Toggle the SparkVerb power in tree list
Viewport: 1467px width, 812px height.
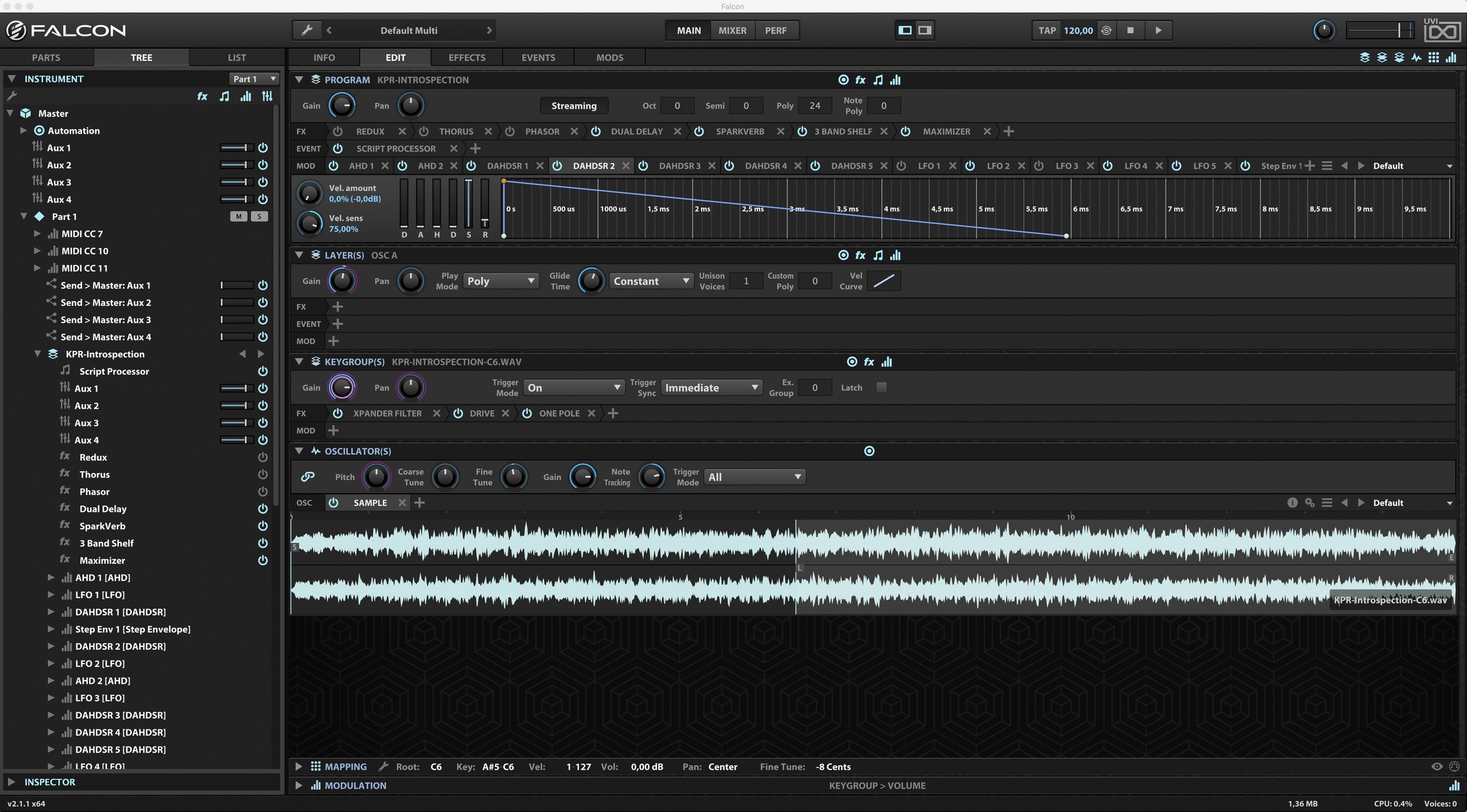[x=263, y=526]
